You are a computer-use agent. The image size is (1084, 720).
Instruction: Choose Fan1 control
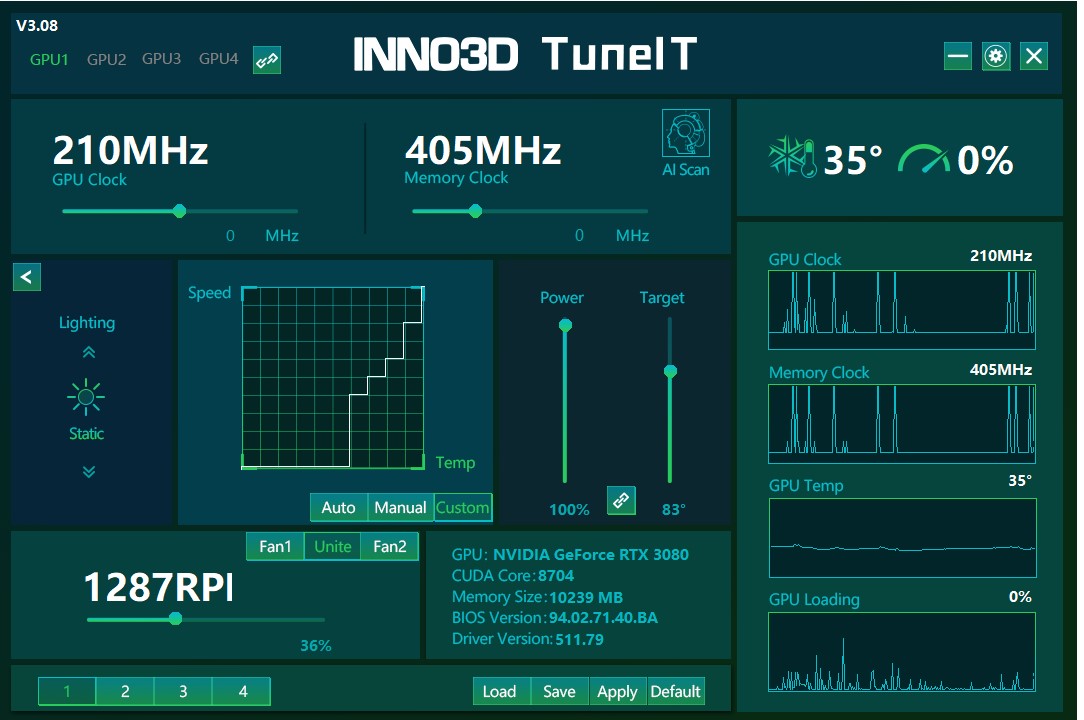[275, 546]
